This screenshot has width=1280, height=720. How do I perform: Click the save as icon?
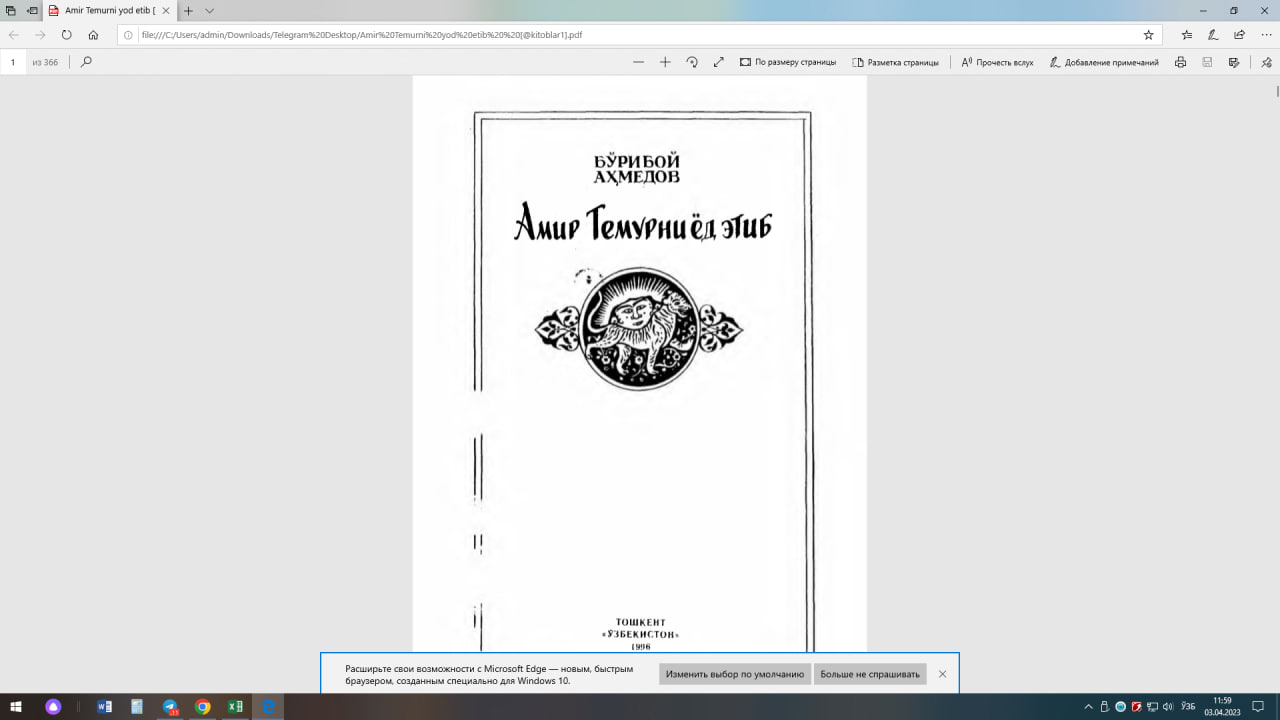pos(1234,62)
